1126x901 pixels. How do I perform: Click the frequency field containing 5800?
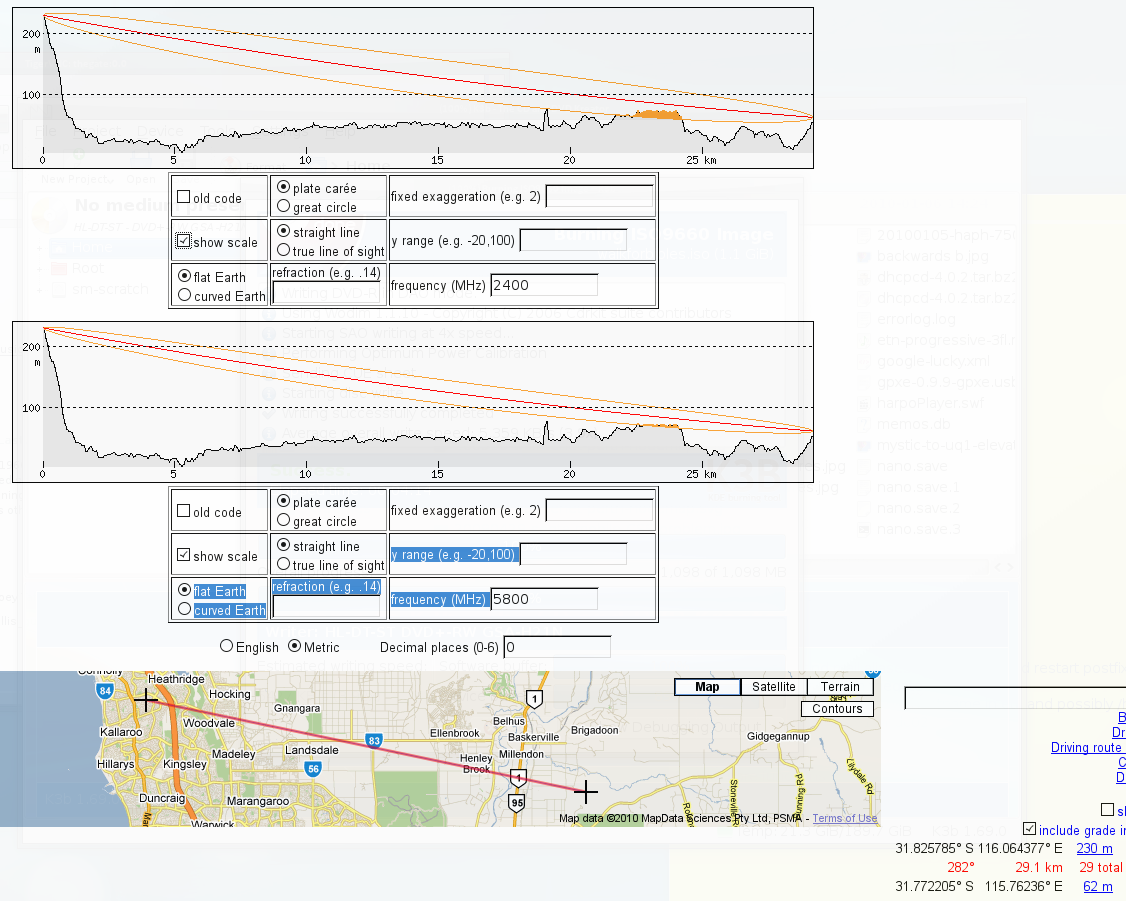pyautogui.click(x=544, y=599)
